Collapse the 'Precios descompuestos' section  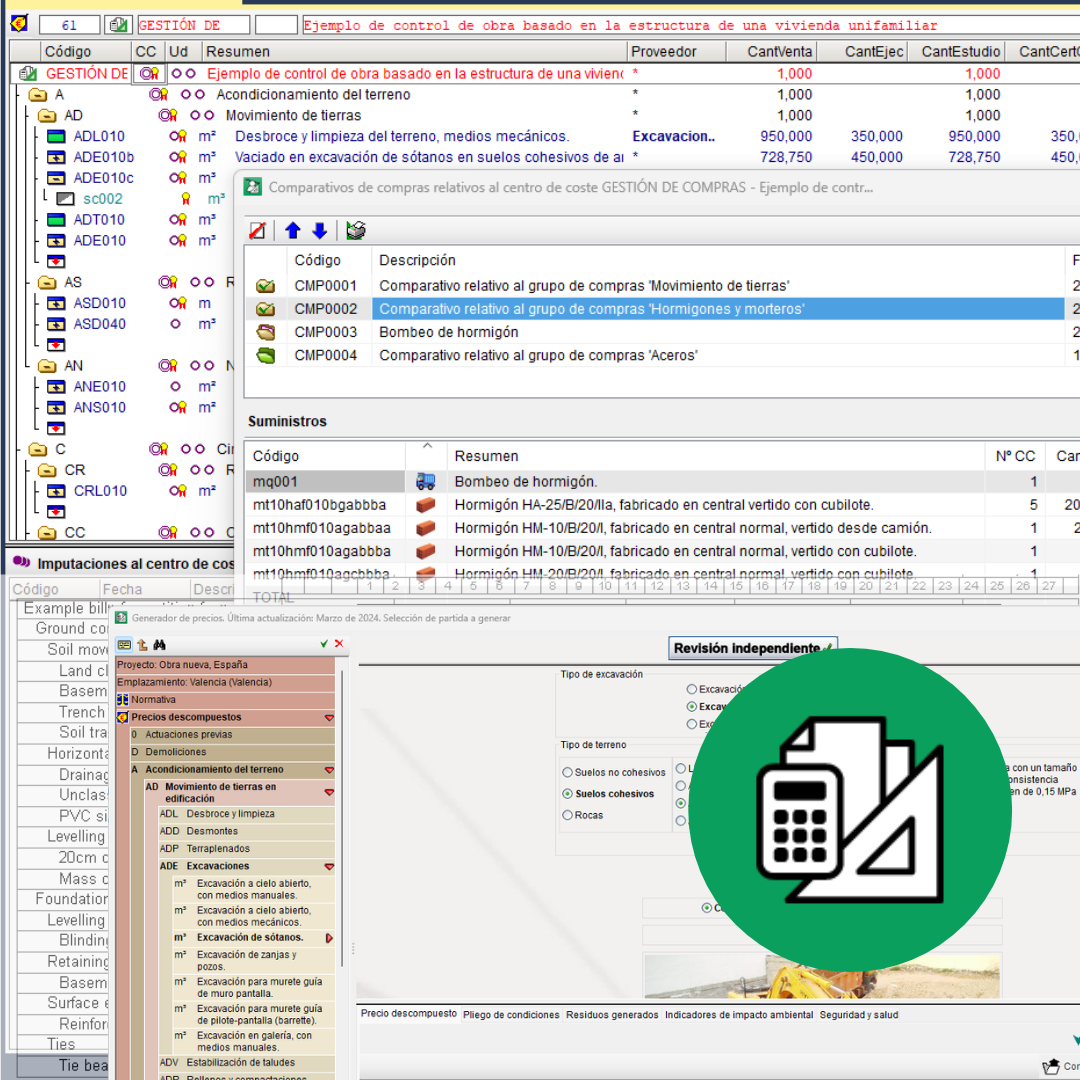[329, 718]
